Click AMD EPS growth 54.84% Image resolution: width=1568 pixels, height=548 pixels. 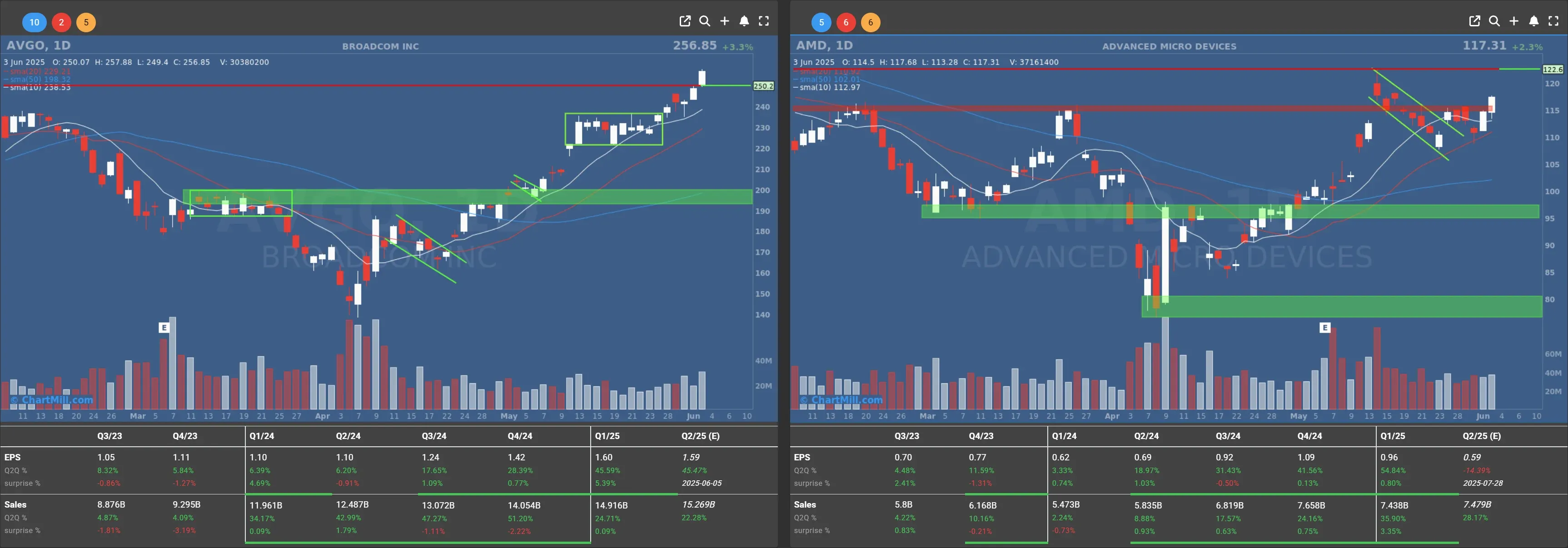(1393, 471)
